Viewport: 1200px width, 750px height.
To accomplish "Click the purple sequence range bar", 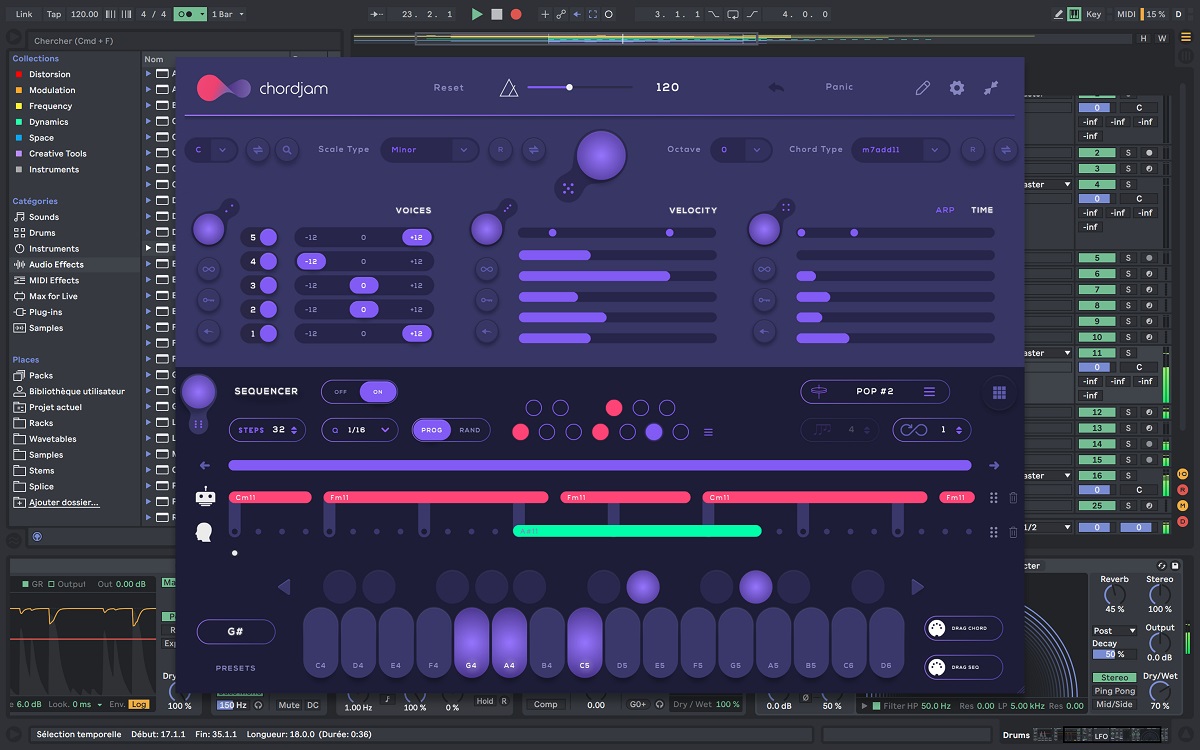I will tap(600, 465).
